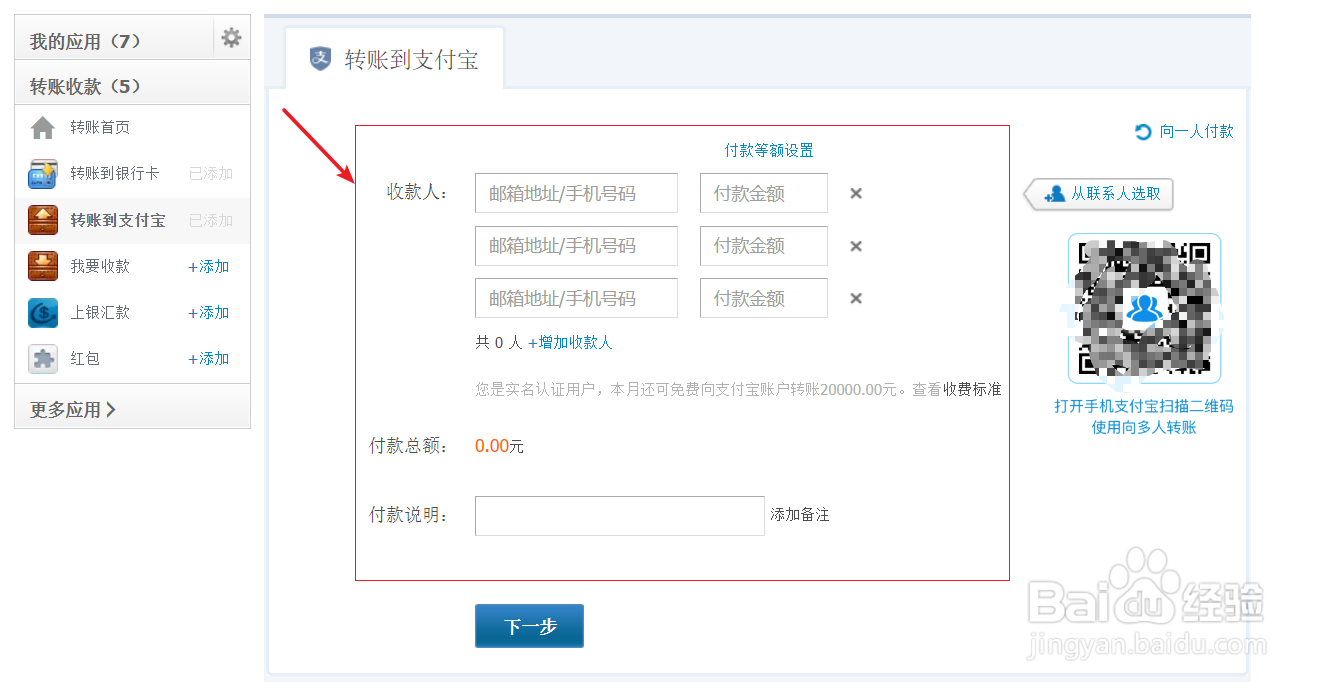Viewport: 1339px width, 690px height.
Task: Open 付款等额设置 link
Action: 769,150
